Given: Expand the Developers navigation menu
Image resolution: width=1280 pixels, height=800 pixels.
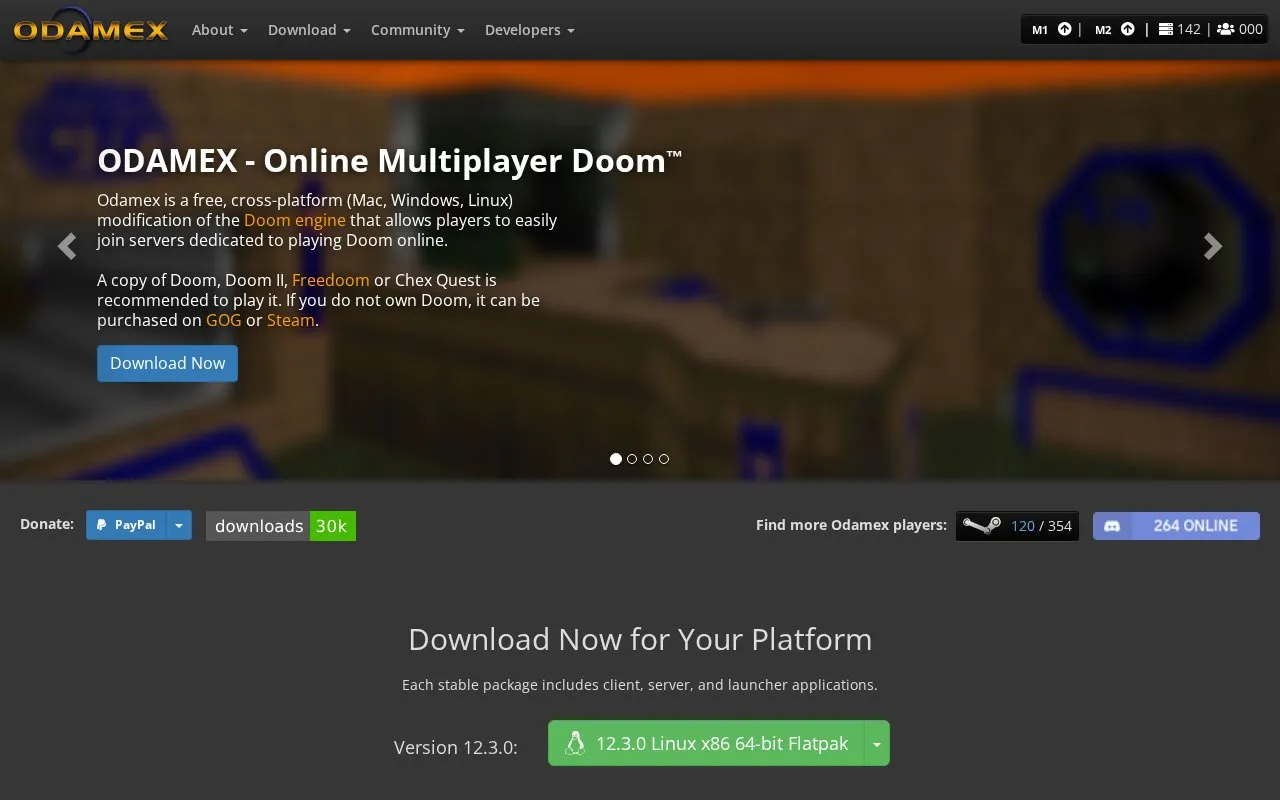Looking at the screenshot, I should coord(530,30).
